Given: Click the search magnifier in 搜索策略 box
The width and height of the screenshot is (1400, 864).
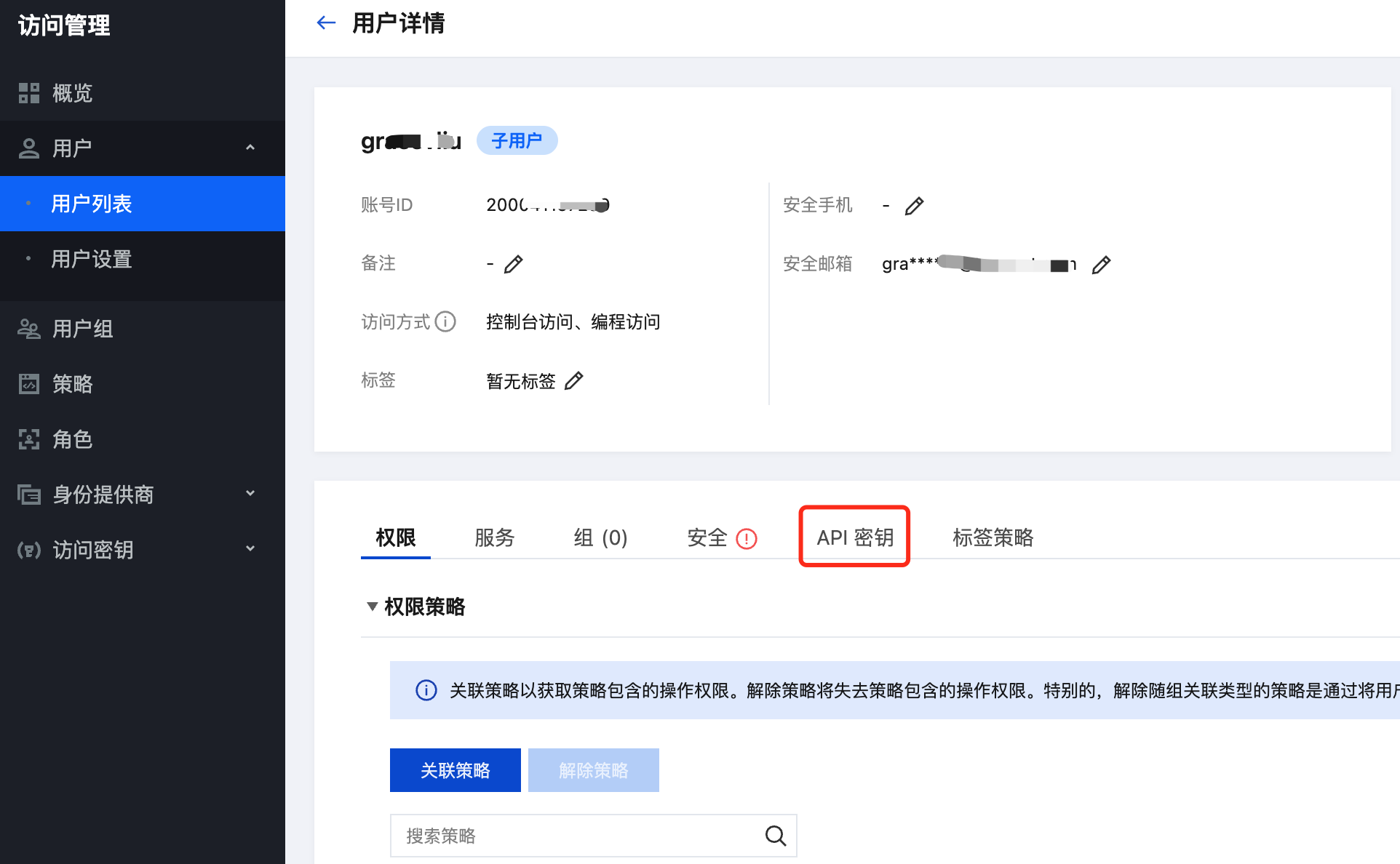Looking at the screenshot, I should coord(776,836).
